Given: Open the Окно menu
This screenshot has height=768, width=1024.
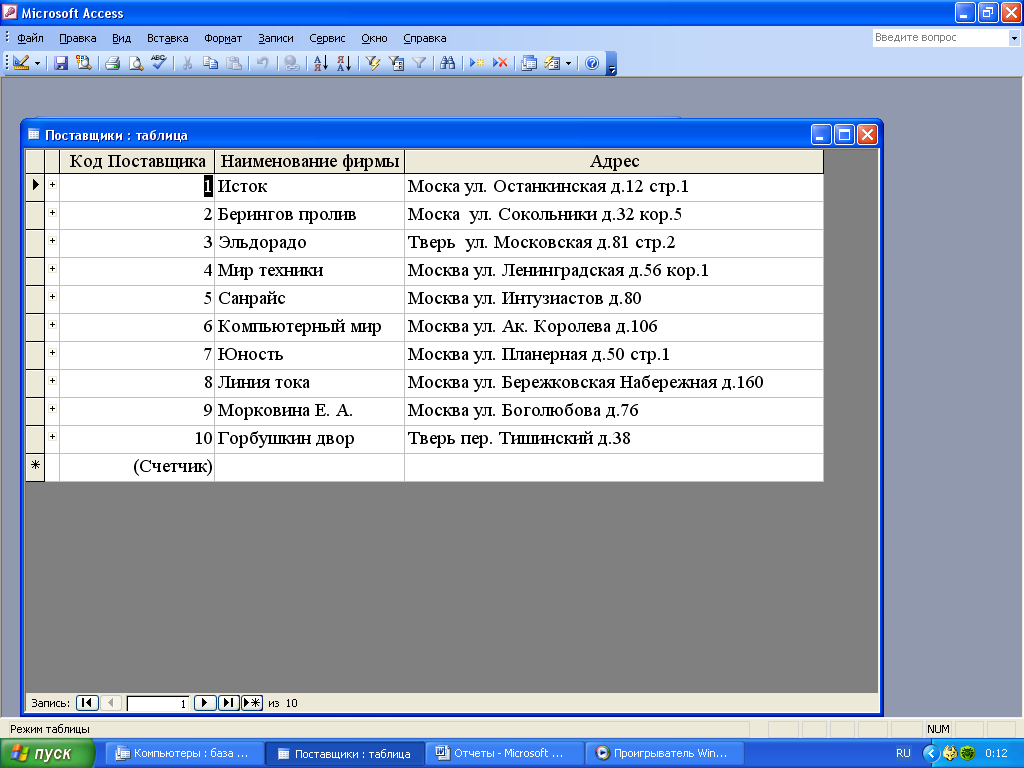Looking at the screenshot, I should point(374,38).
